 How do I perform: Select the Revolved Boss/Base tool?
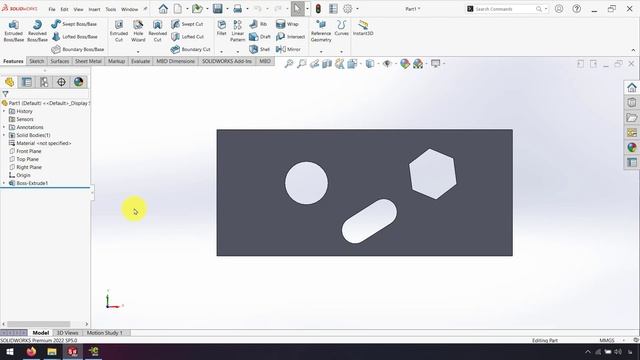[x=37, y=31]
